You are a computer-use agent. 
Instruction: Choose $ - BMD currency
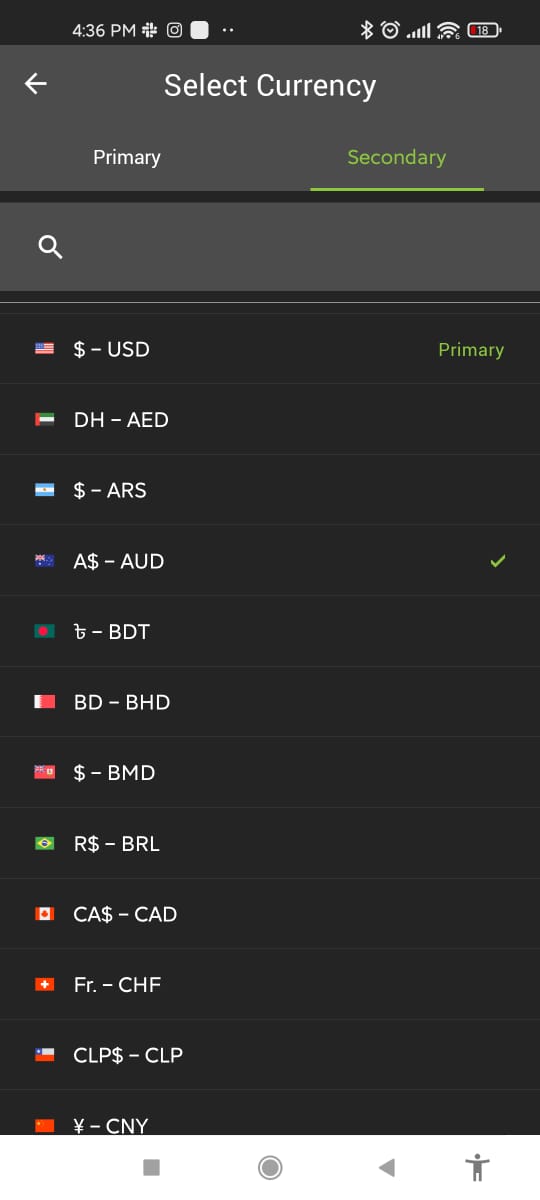tap(270, 773)
